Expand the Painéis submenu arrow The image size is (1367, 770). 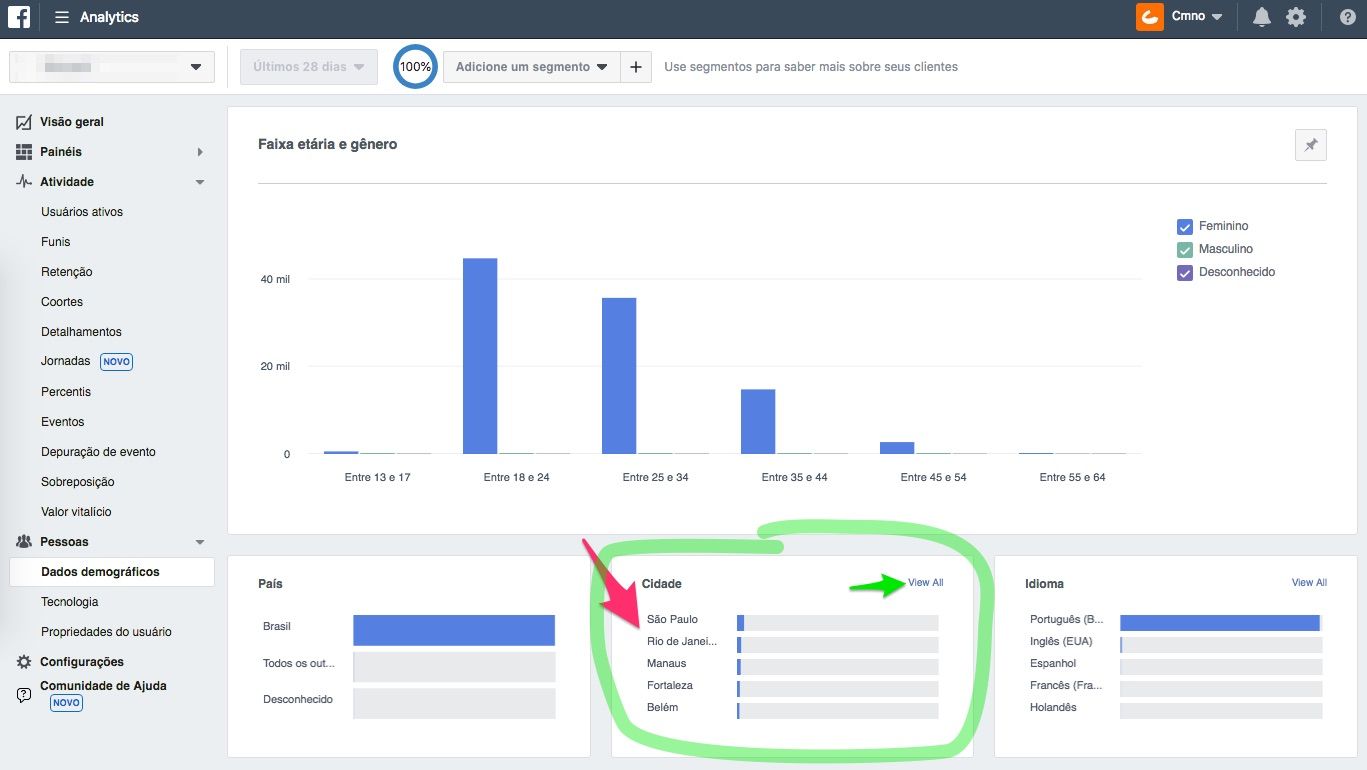(x=200, y=152)
